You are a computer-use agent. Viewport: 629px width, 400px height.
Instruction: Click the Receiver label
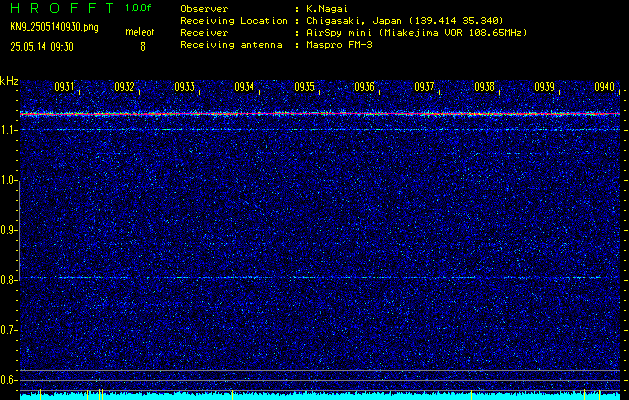tap(204, 32)
